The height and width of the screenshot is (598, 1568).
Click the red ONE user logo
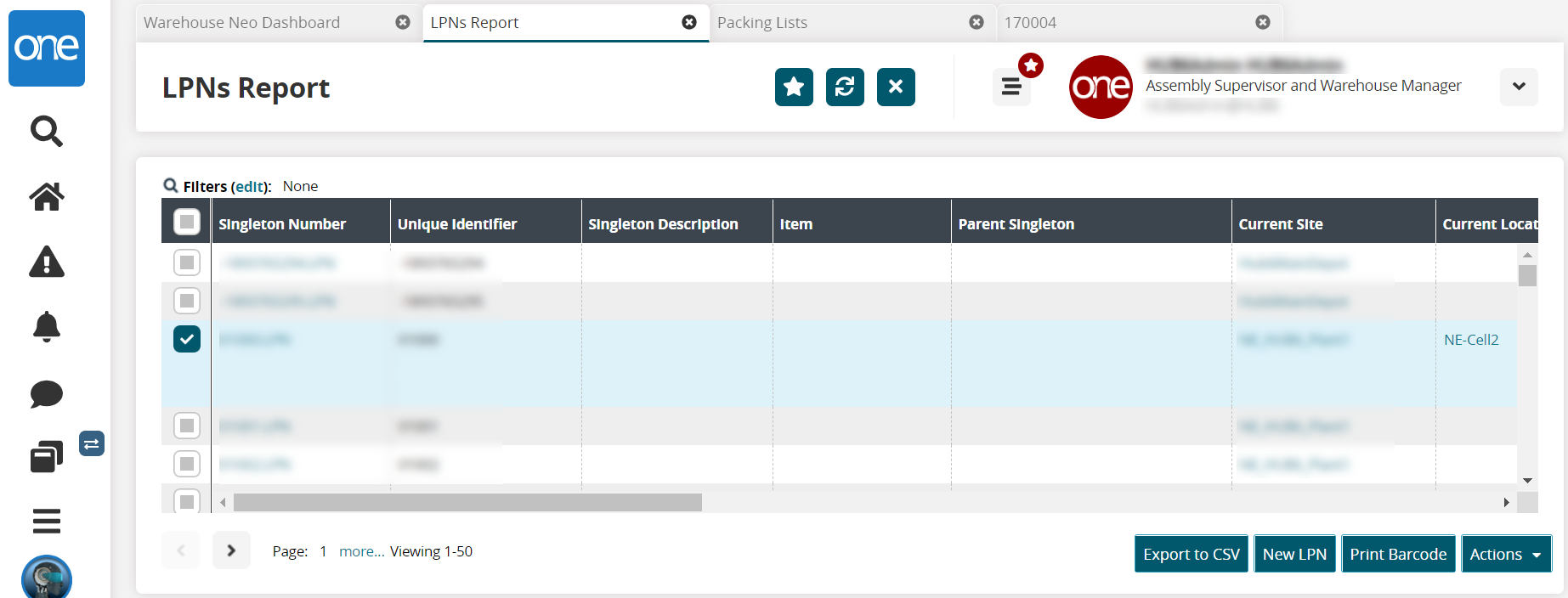pyautogui.click(x=1101, y=87)
